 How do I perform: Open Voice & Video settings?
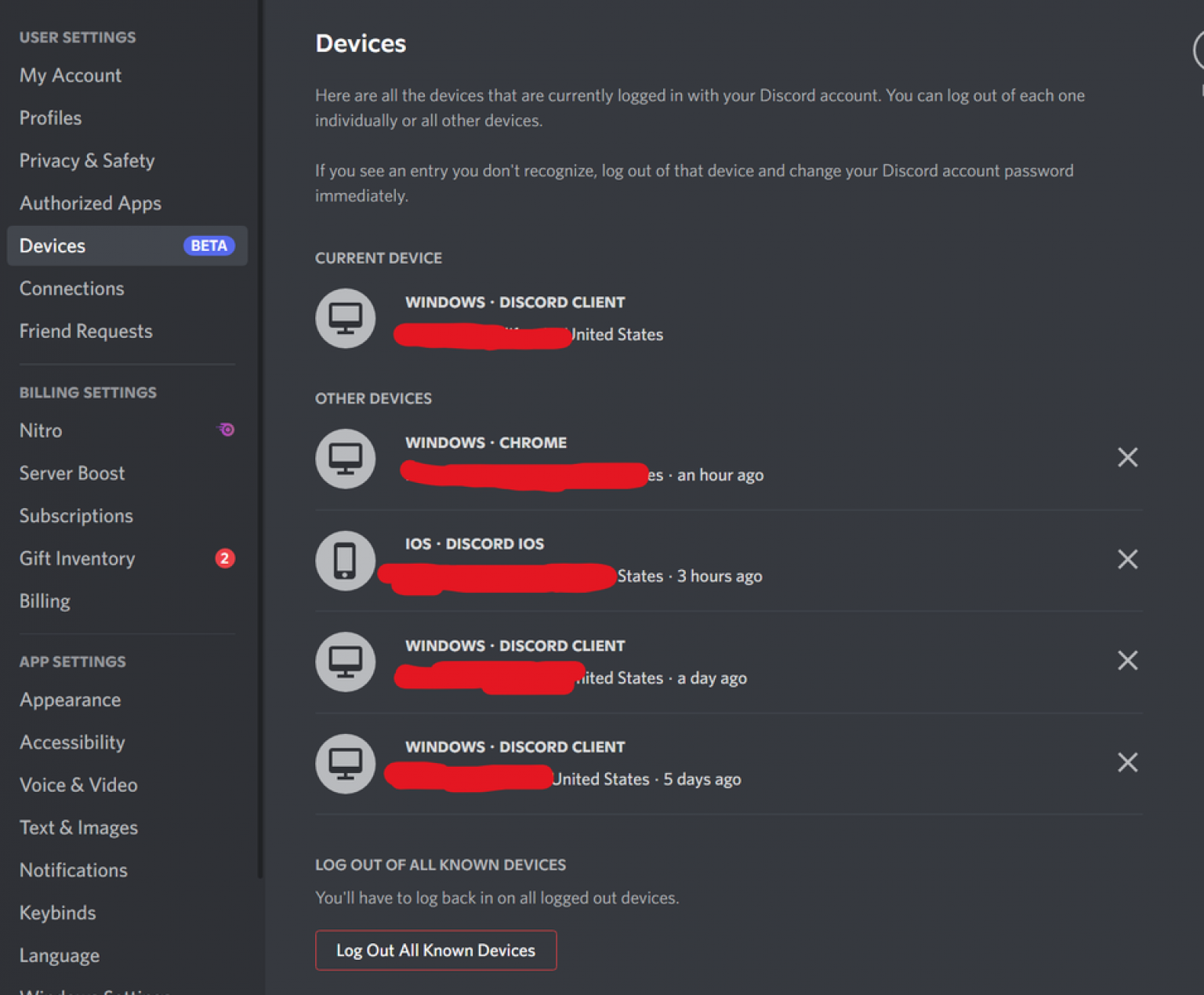pos(78,785)
